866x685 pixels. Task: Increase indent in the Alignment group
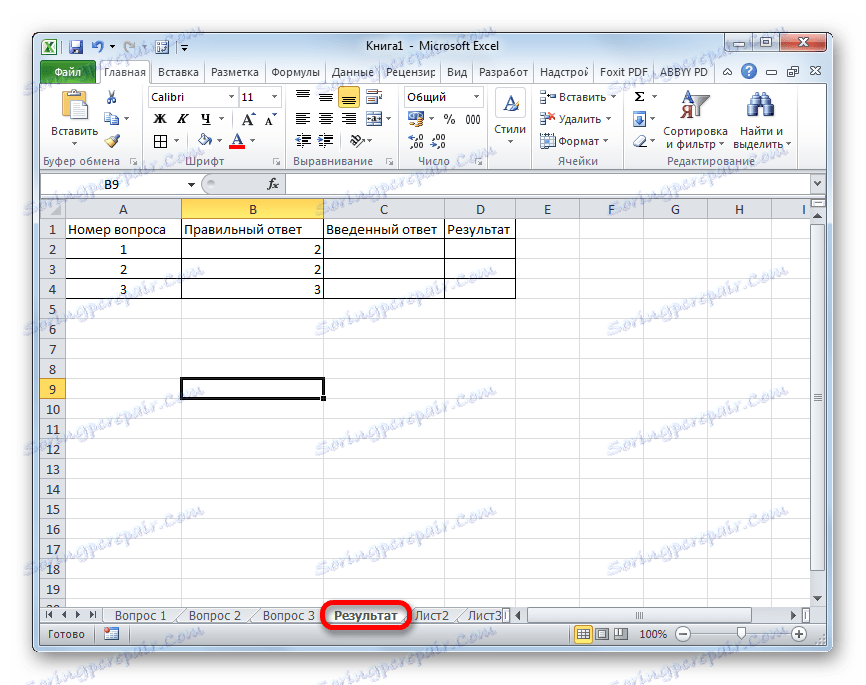(326, 140)
